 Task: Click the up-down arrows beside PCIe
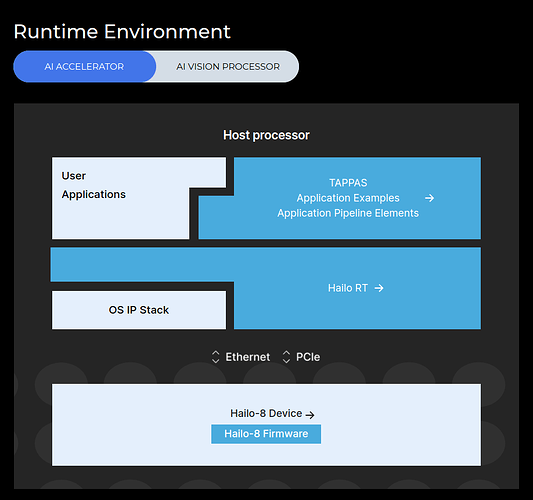tap(286, 357)
